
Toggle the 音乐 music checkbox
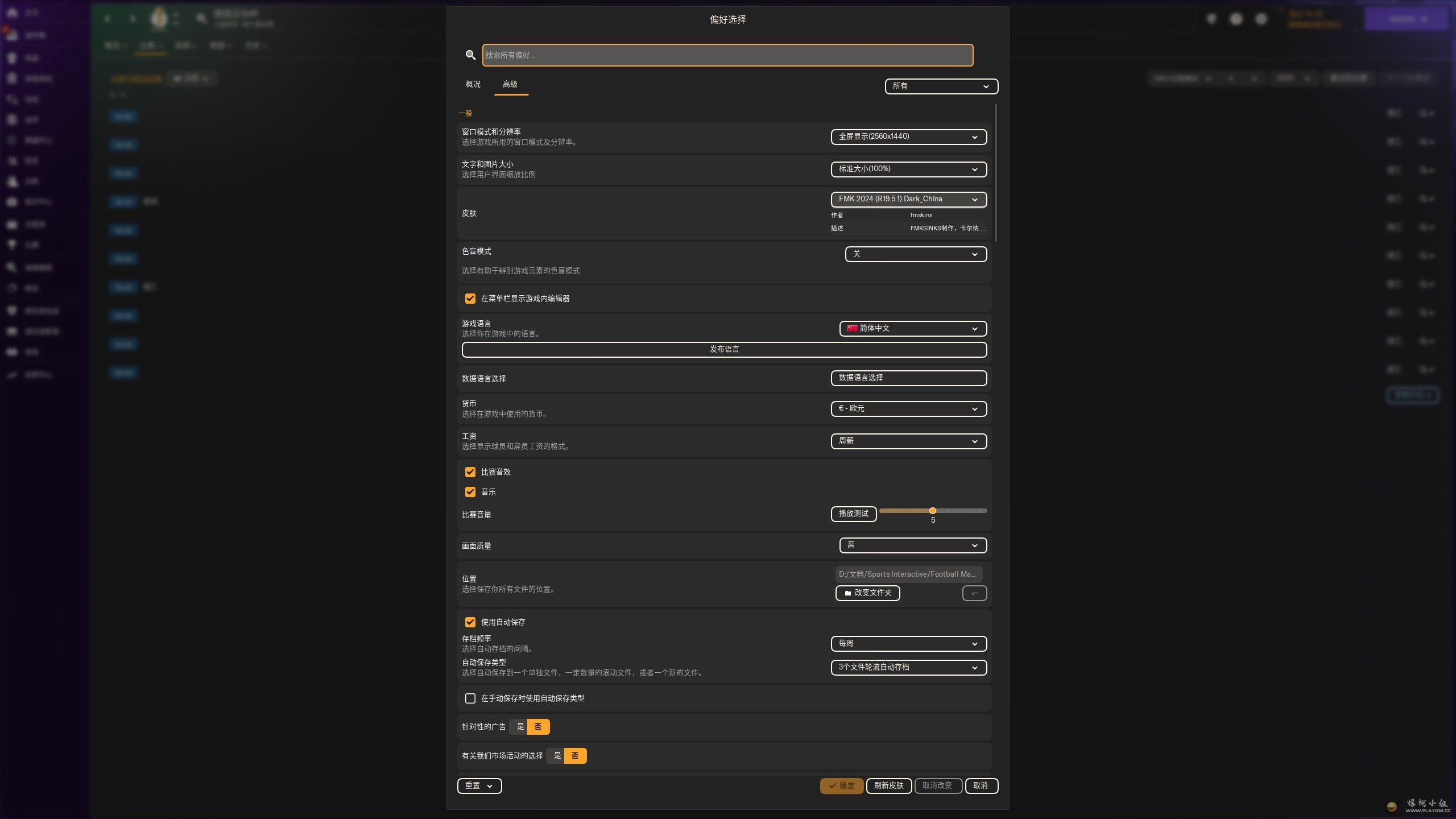[470, 492]
